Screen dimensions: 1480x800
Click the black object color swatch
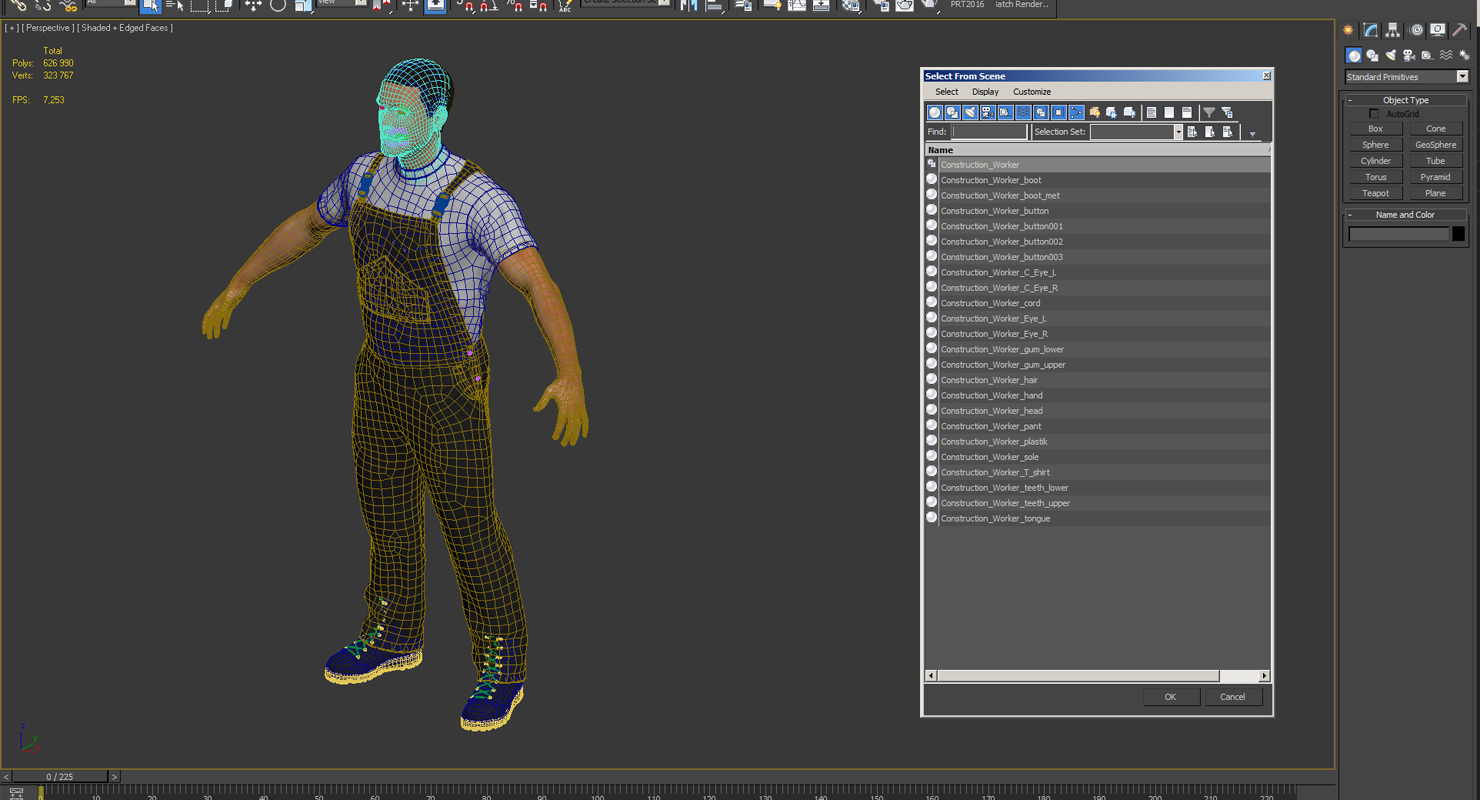1458,234
